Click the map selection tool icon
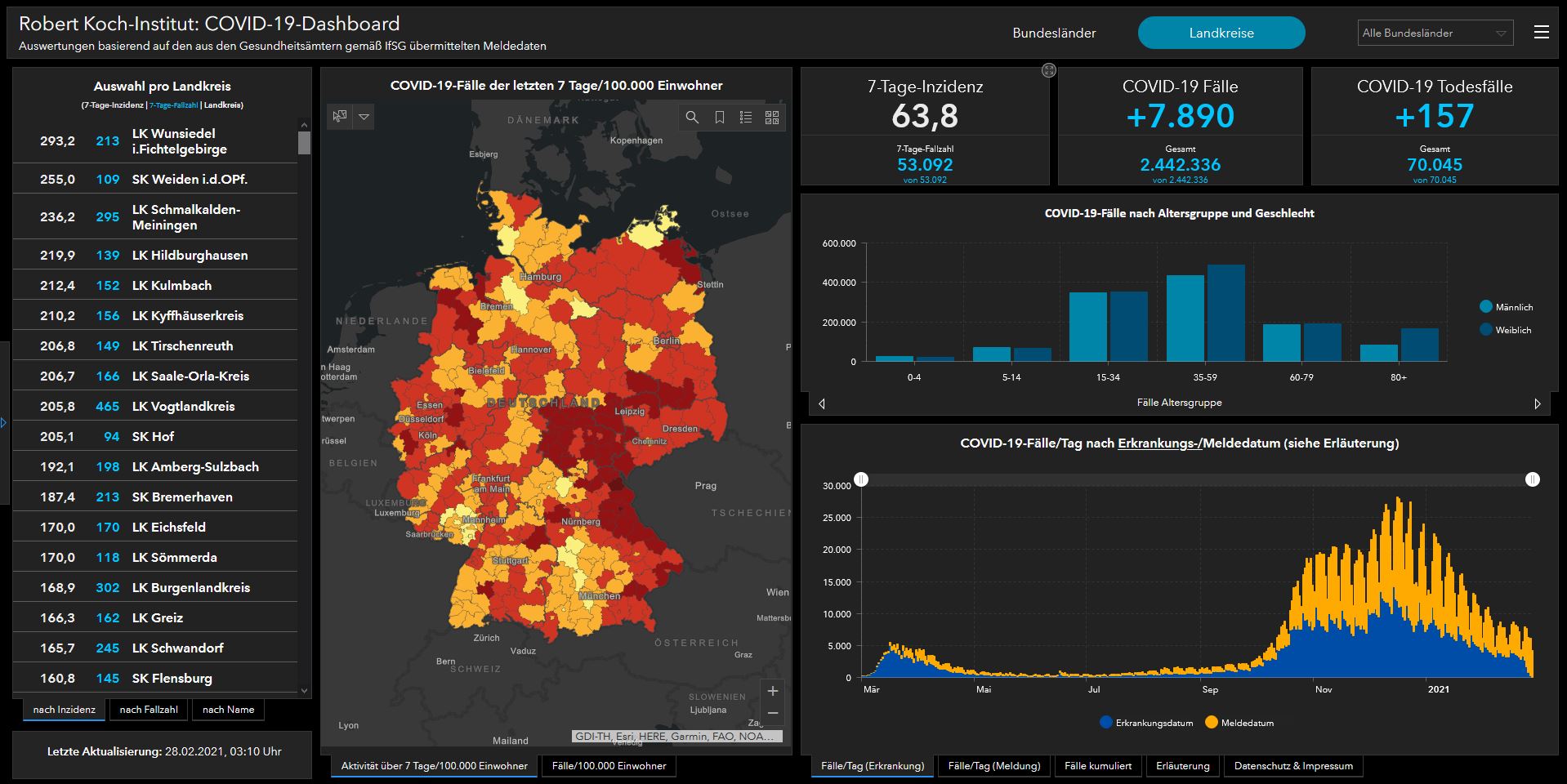Viewport: 1567px width, 784px height. (x=340, y=117)
